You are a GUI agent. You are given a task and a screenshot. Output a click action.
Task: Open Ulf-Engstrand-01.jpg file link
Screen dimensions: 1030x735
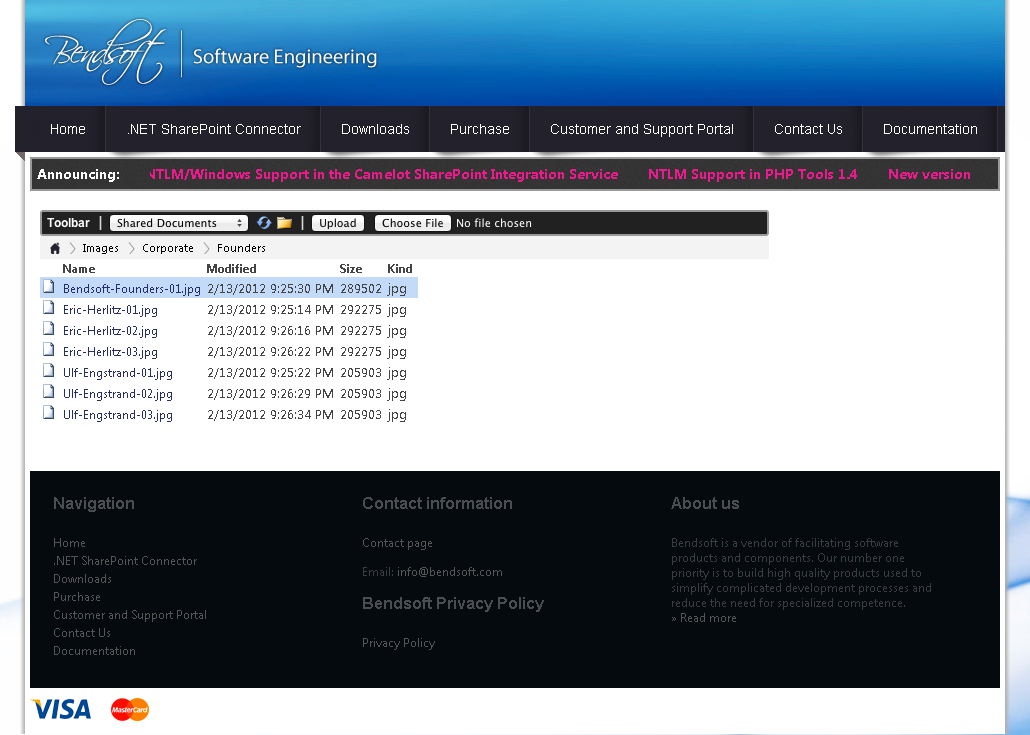(x=118, y=373)
